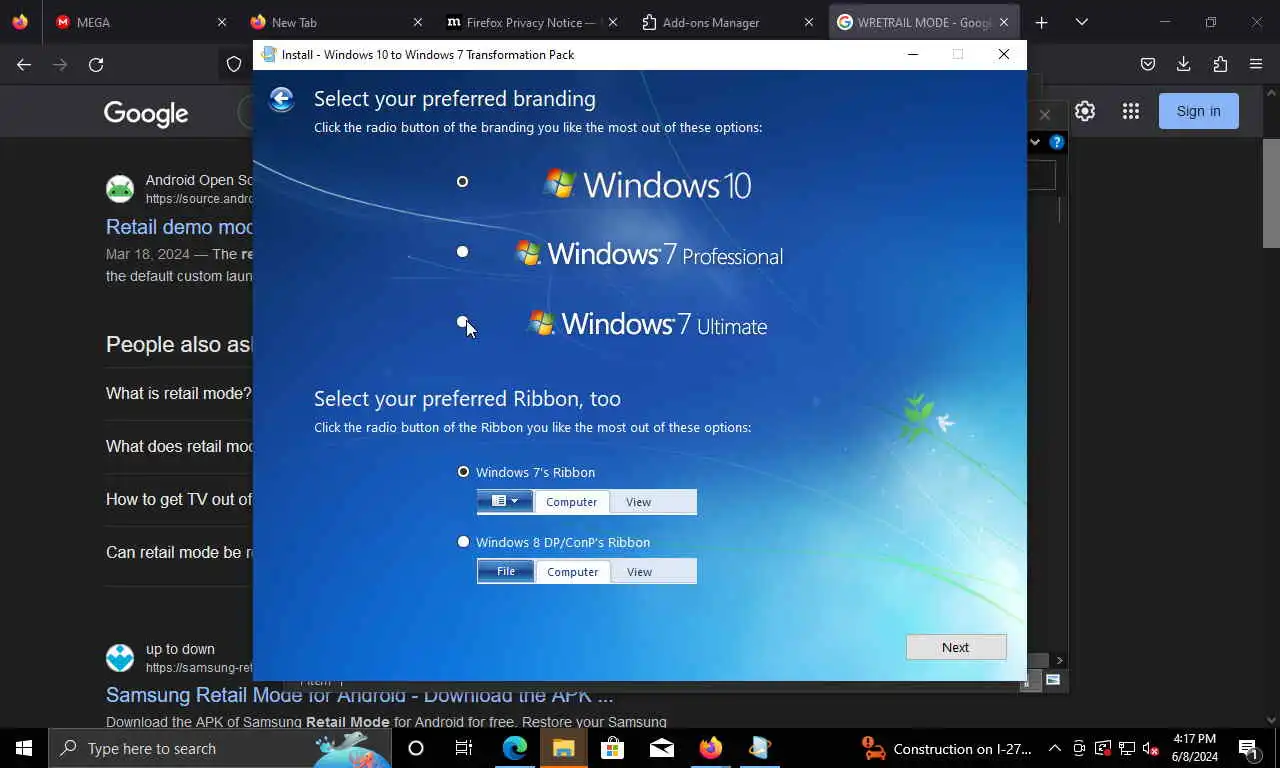Click the blue help question mark icon

1056,142
